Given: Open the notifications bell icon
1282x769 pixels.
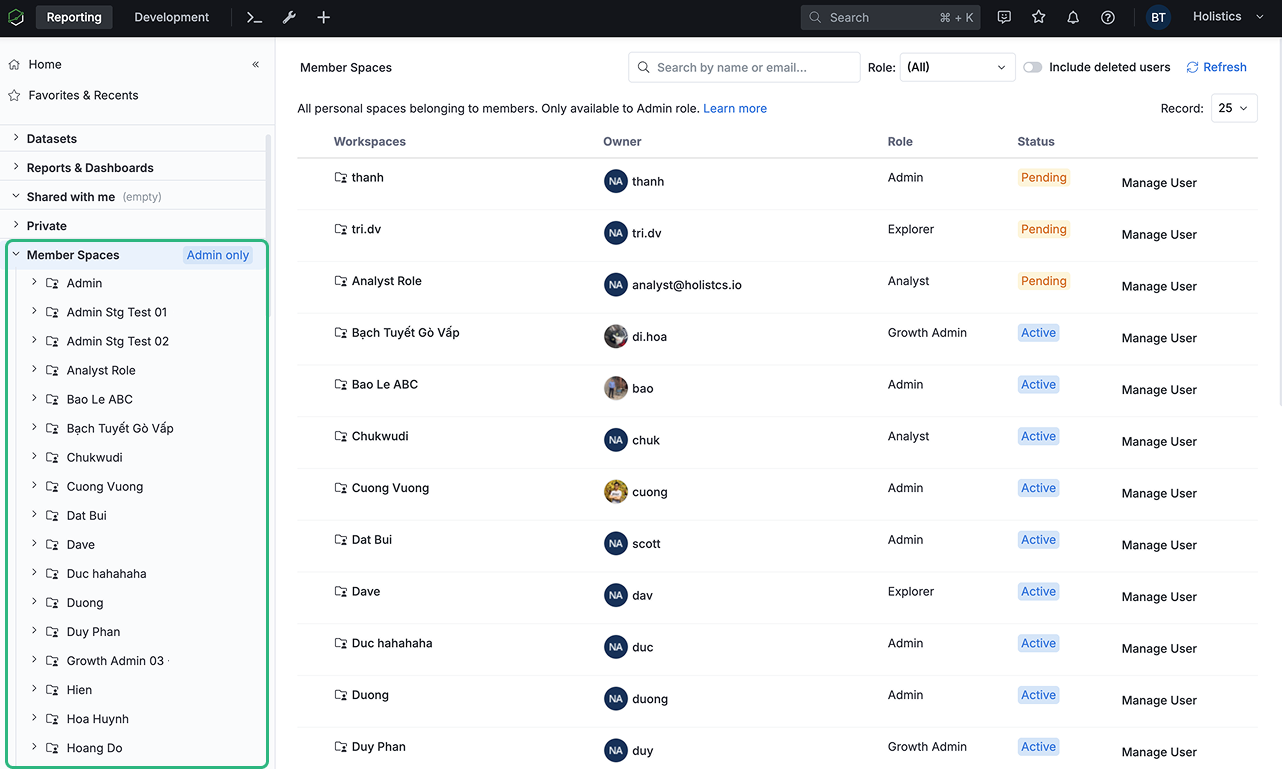Looking at the screenshot, I should point(1072,17).
